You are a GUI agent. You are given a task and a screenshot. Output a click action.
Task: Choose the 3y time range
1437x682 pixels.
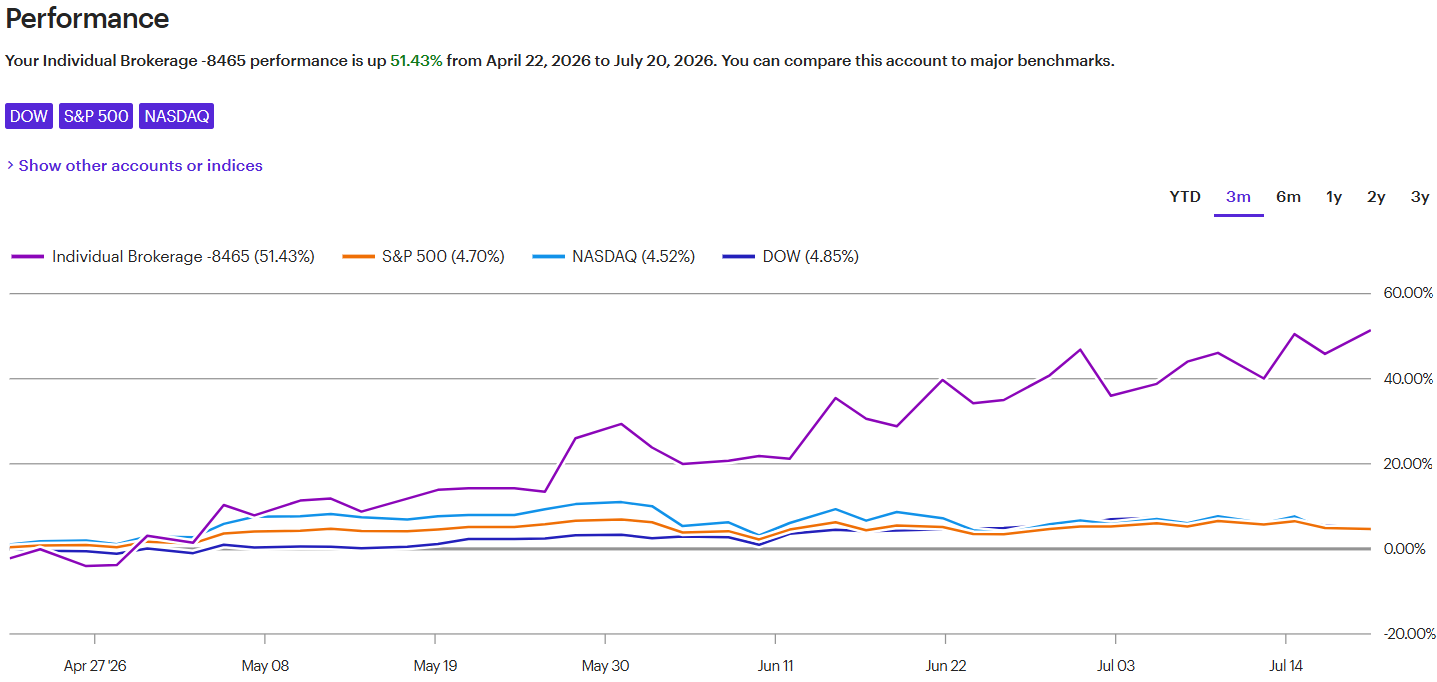pyautogui.click(x=1420, y=197)
